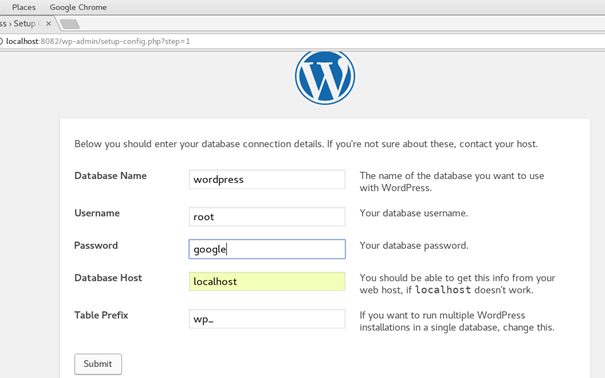The width and height of the screenshot is (605, 378).
Task: Submit the database connection form
Action: tap(98, 364)
